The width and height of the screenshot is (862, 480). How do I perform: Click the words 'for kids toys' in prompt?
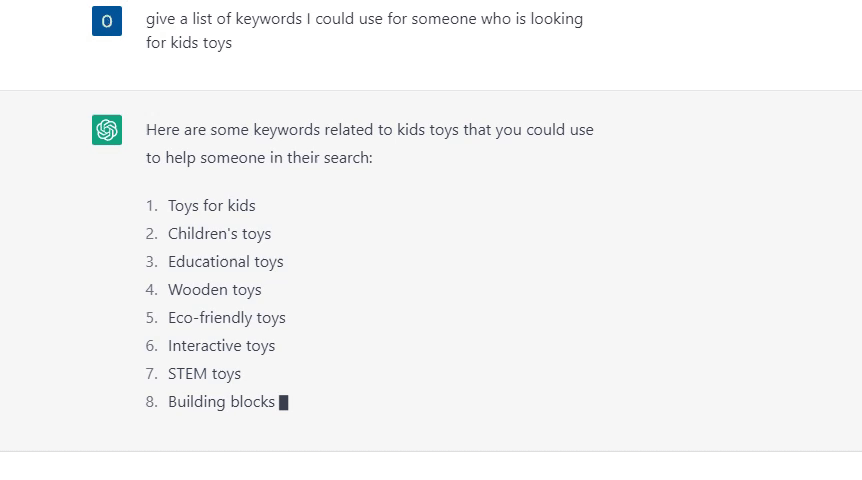click(189, 43)
